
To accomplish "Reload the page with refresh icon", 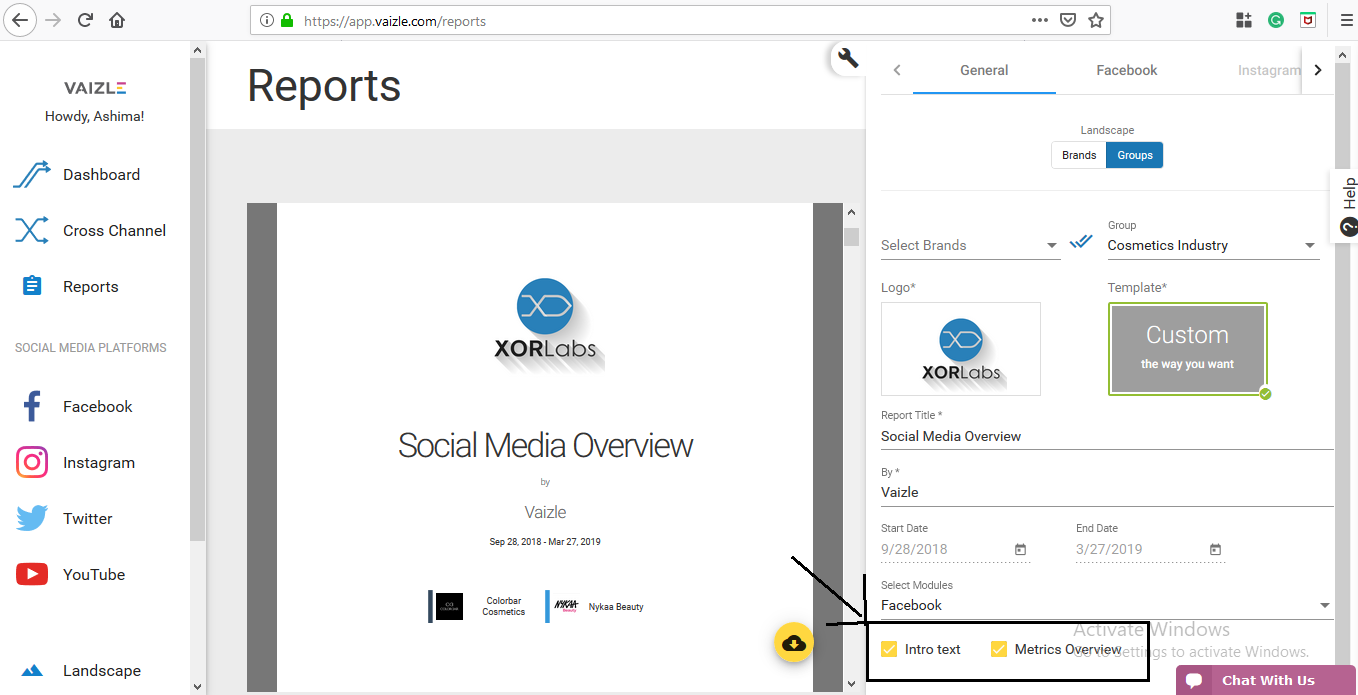I will pyautogui.click(x=86, y=20).
